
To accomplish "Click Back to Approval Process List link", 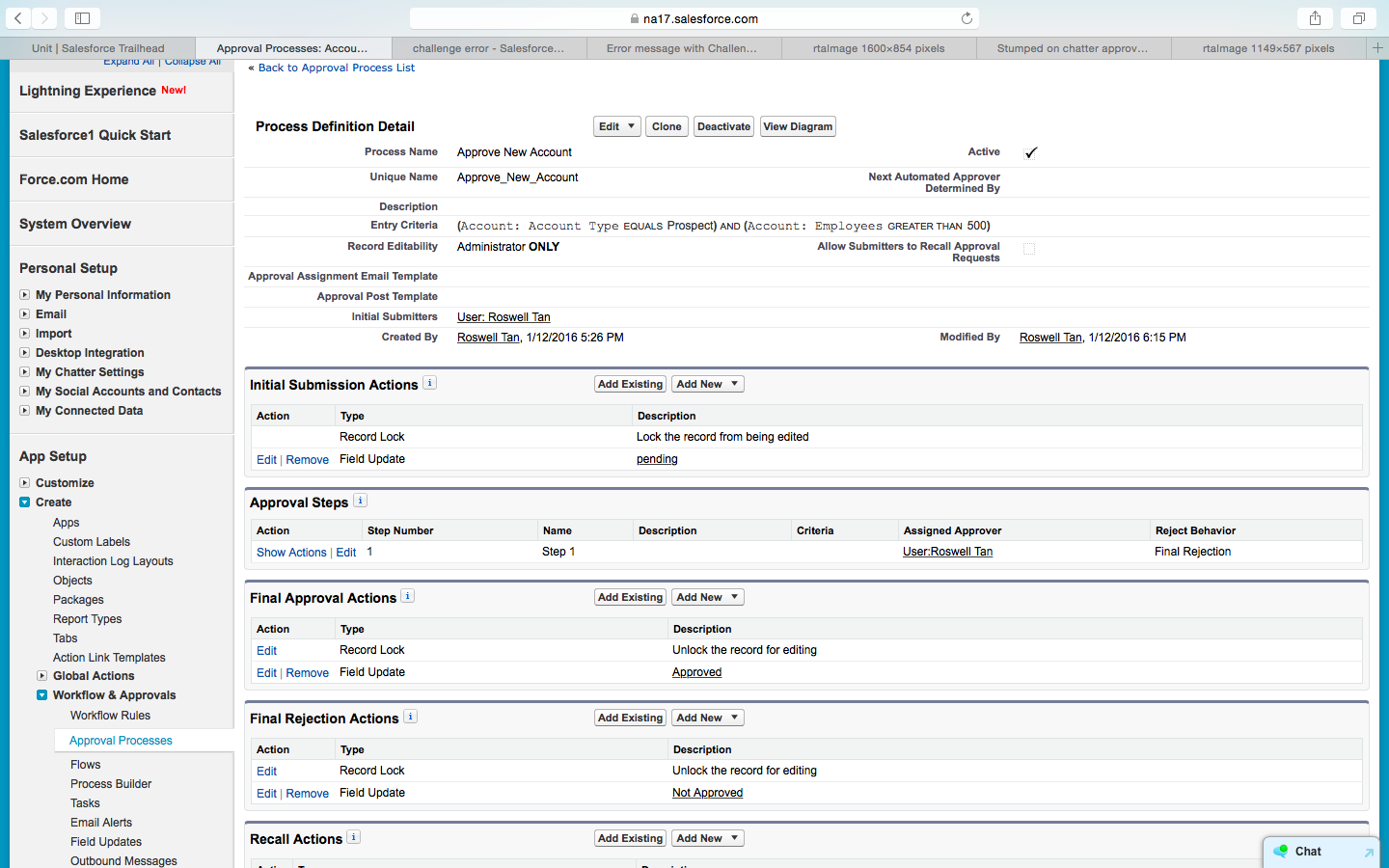I will [x=336, y=68].
